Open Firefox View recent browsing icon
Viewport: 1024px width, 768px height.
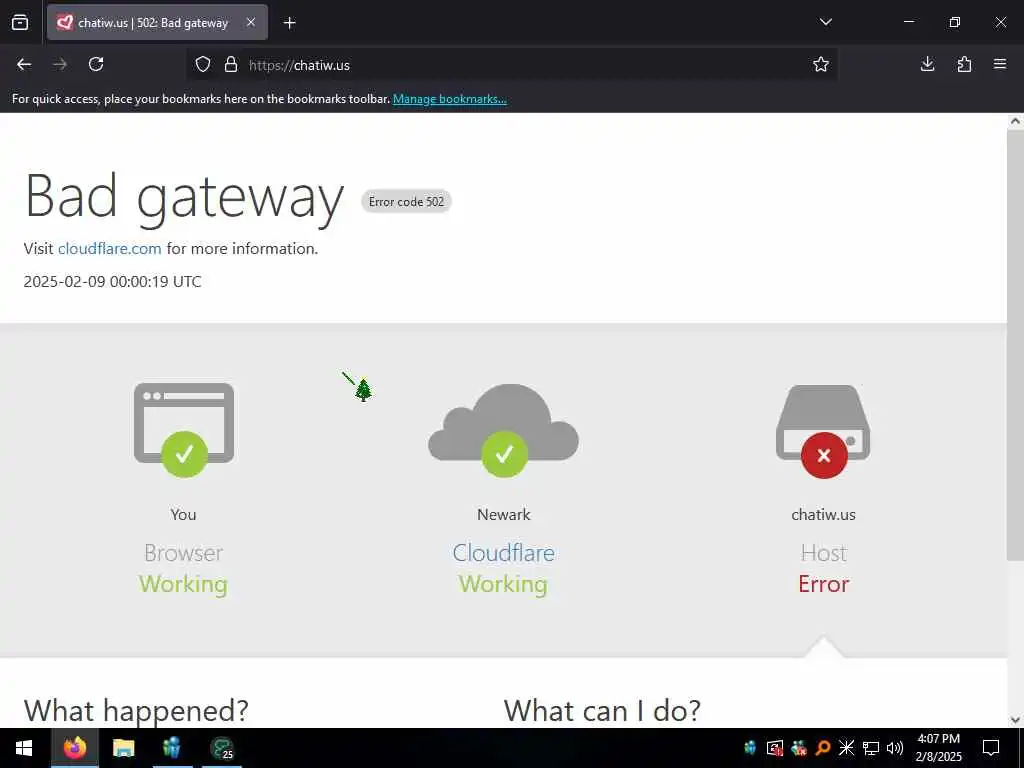coord(20,22)
